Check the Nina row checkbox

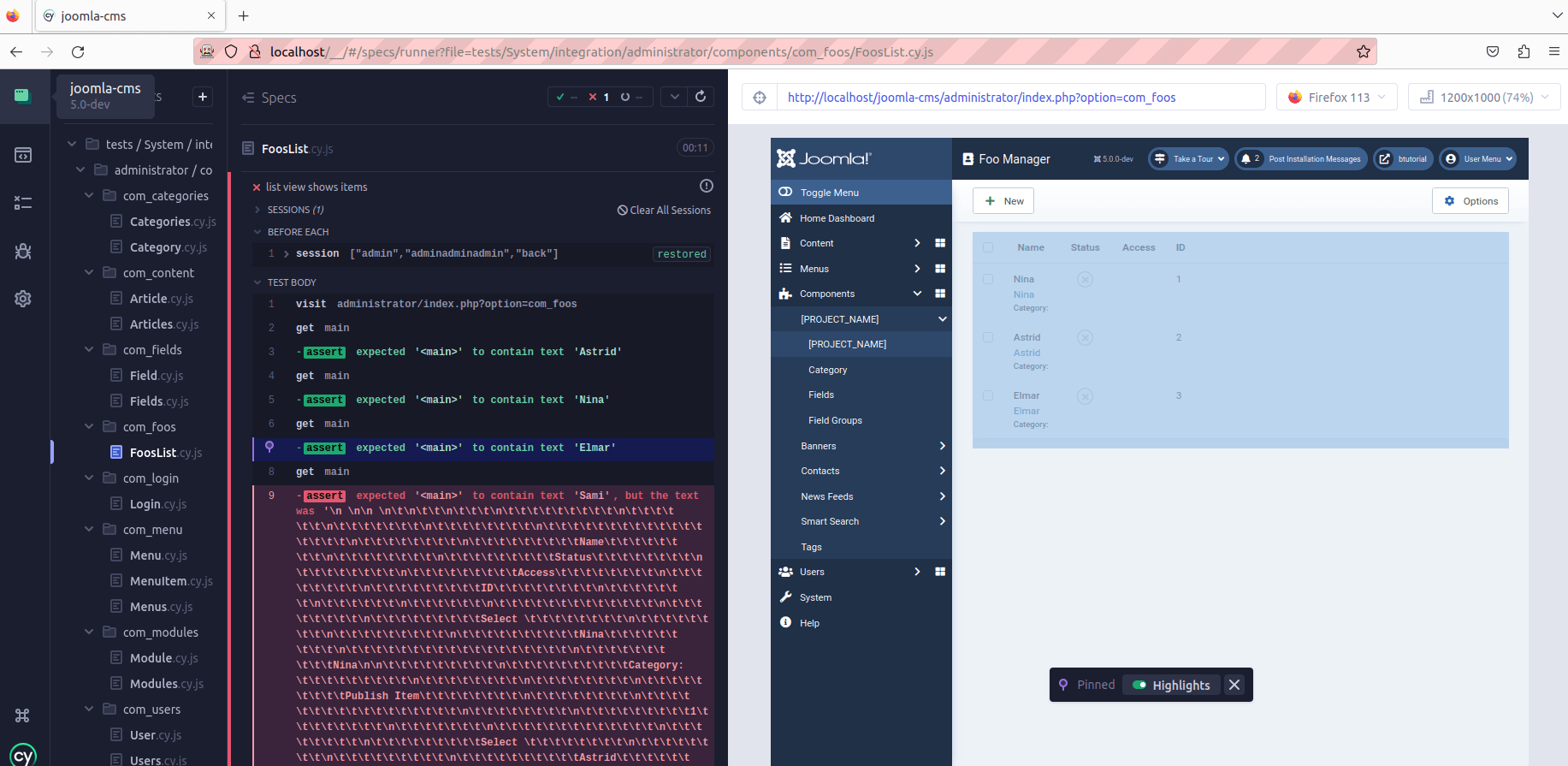(988, 279)
